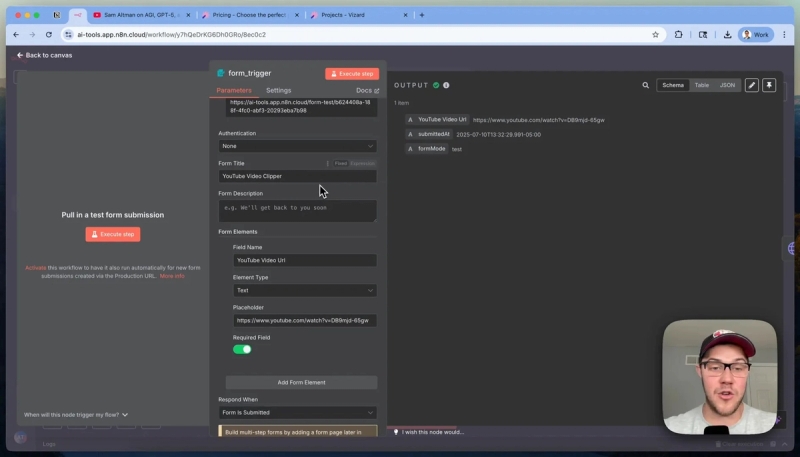This screenshot has height=457, width=800.
Task: Open the Settings tab
Action: pyautogui.click(x=279, y=90)
